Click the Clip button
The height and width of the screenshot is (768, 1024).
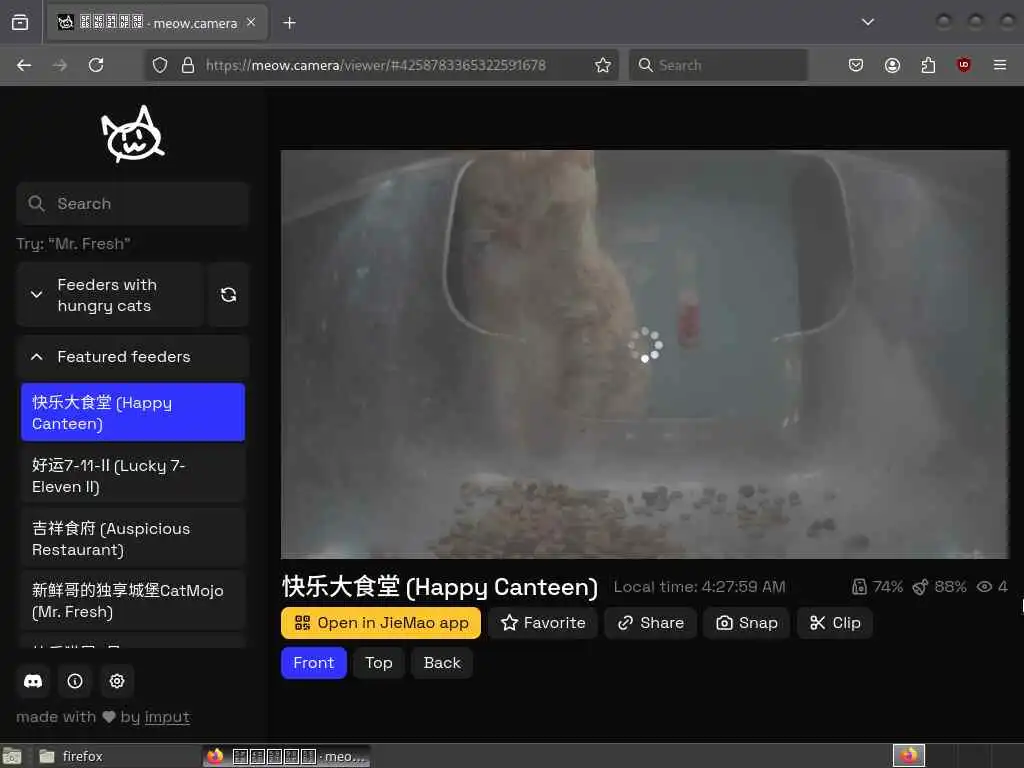pos(835,623)
